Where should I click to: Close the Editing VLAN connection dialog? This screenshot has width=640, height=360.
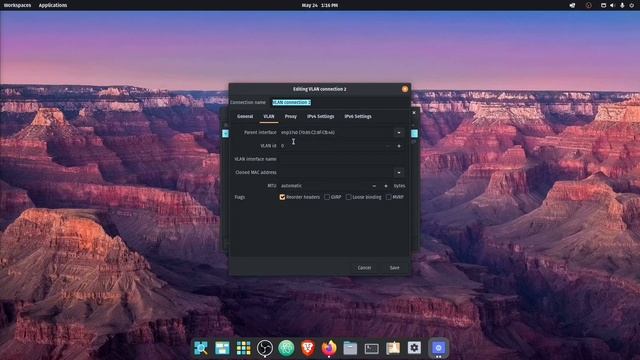[404, 89]
